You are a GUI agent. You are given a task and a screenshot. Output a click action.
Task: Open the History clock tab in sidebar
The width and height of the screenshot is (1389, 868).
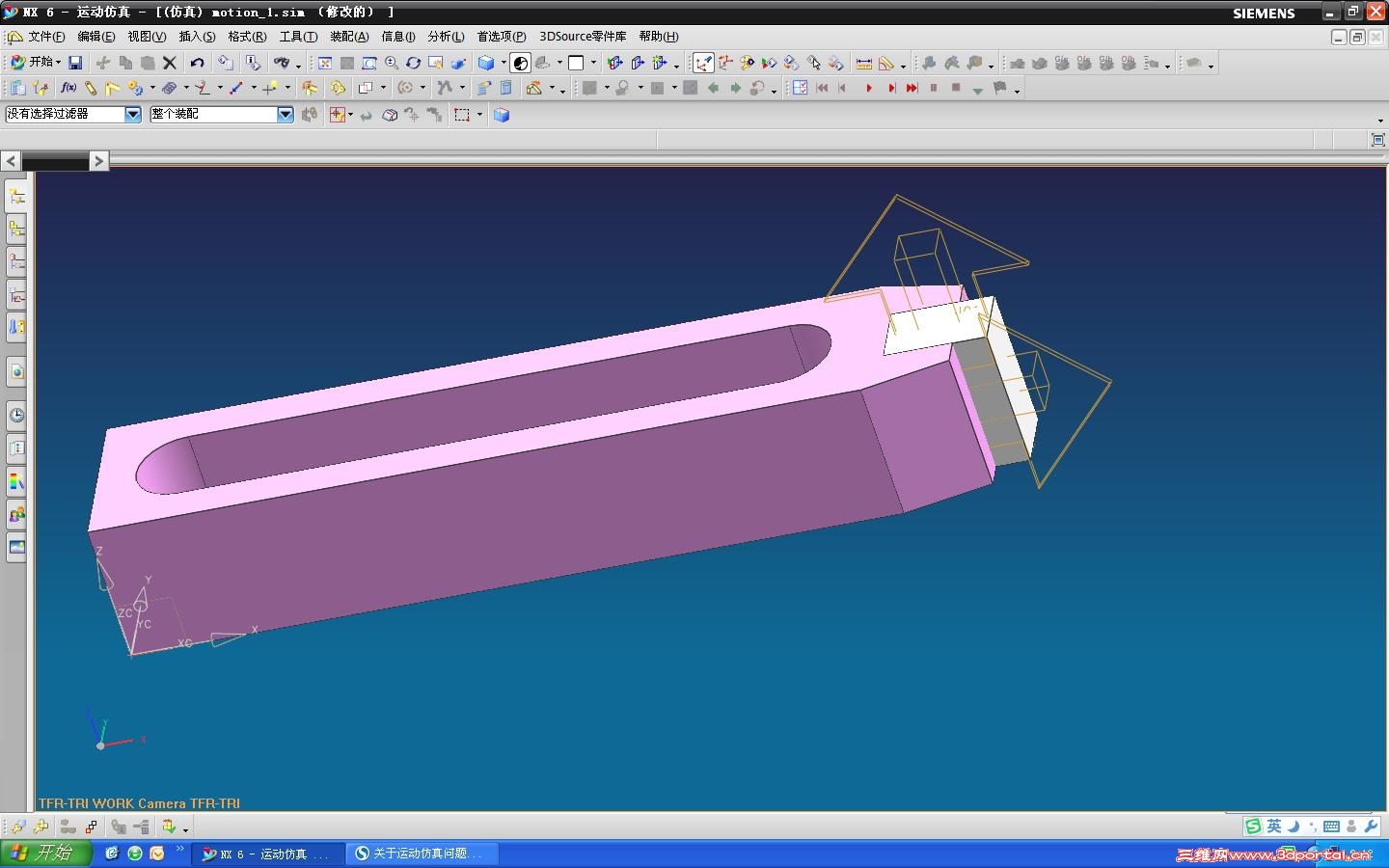click(16, 416)
